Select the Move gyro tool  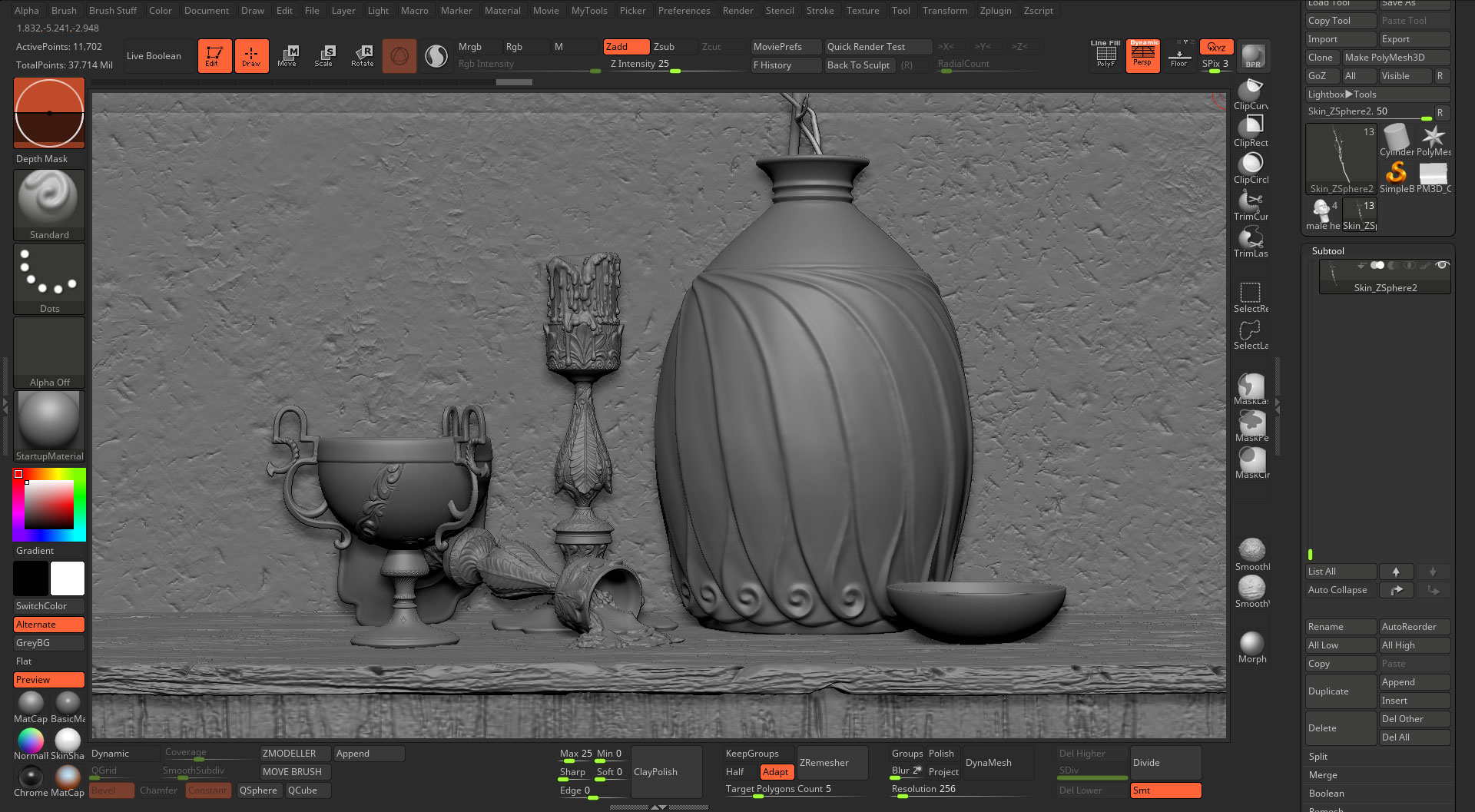[x=288, y=55]
